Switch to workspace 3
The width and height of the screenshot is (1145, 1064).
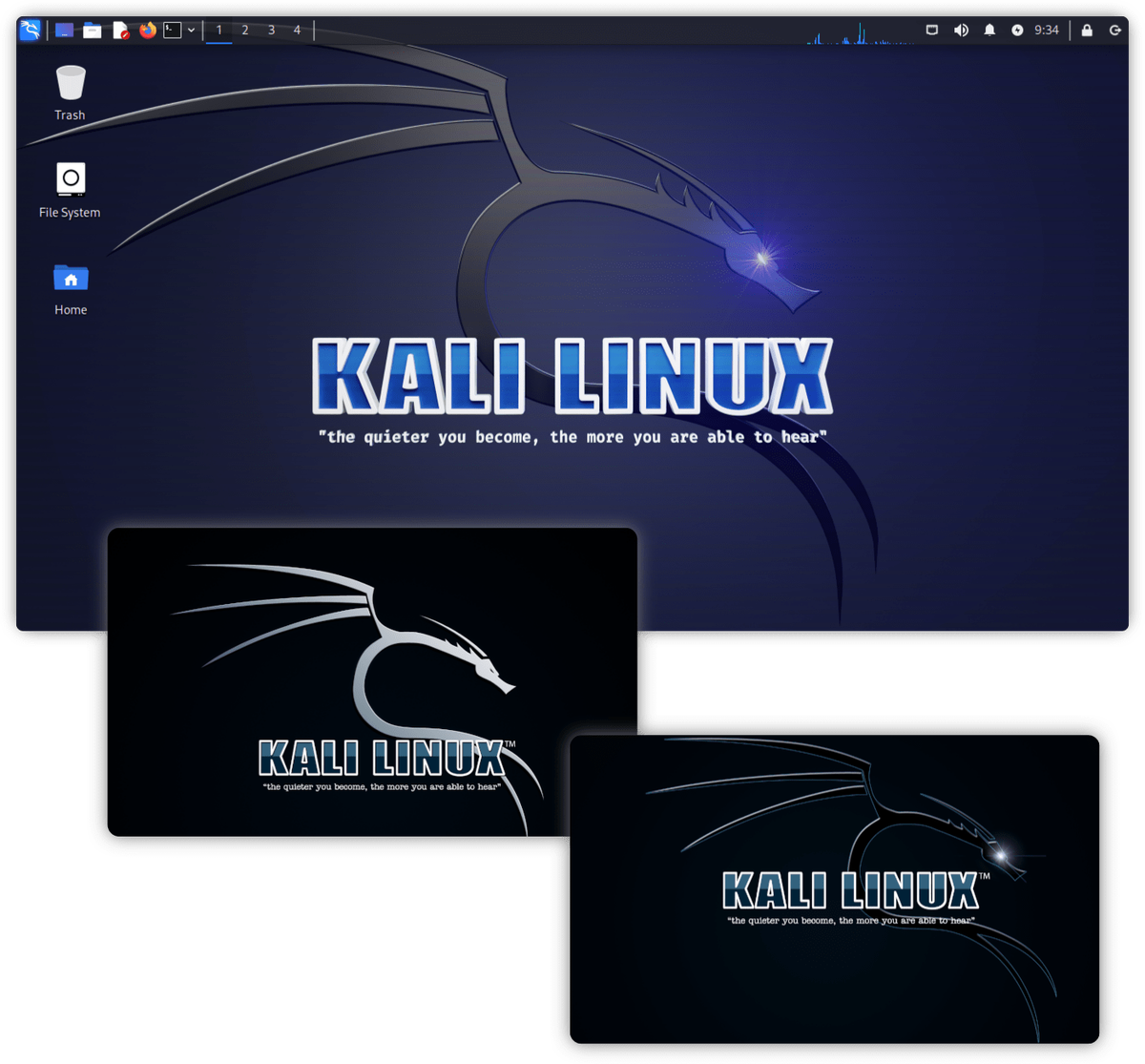[x=271, y=30]
